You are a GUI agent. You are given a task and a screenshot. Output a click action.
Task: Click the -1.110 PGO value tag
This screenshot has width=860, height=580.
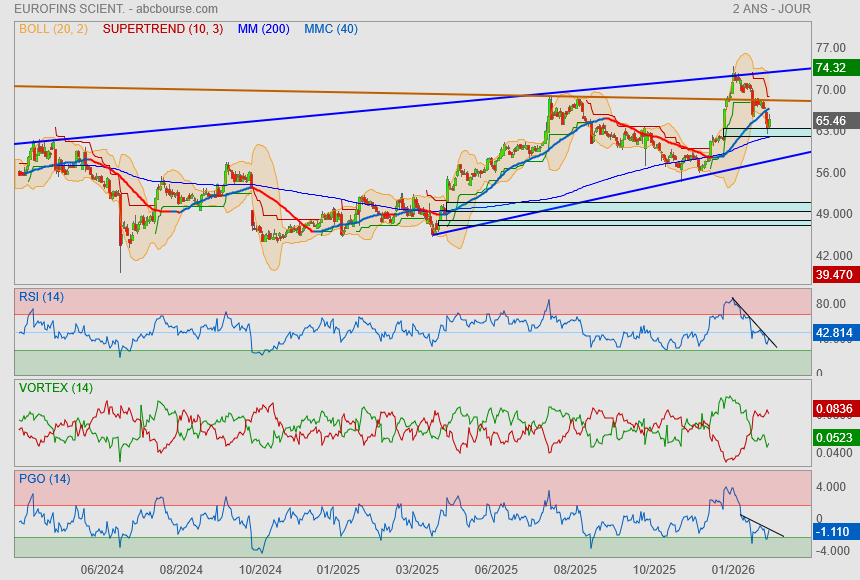point(833,531)
